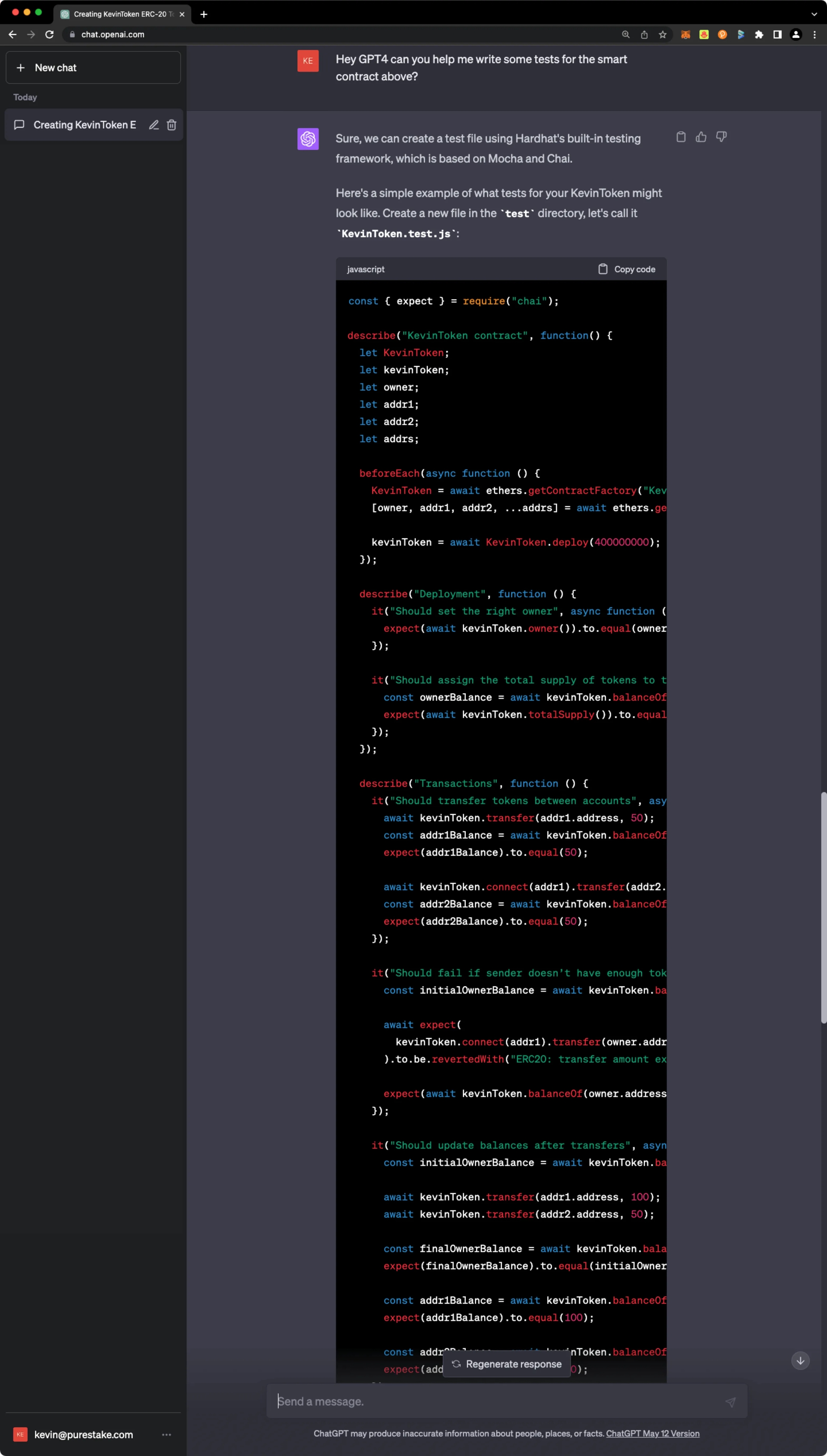Click the thumbs down icon on response
This screenshot has width=827, height=1456.
[x=721, y=137]
